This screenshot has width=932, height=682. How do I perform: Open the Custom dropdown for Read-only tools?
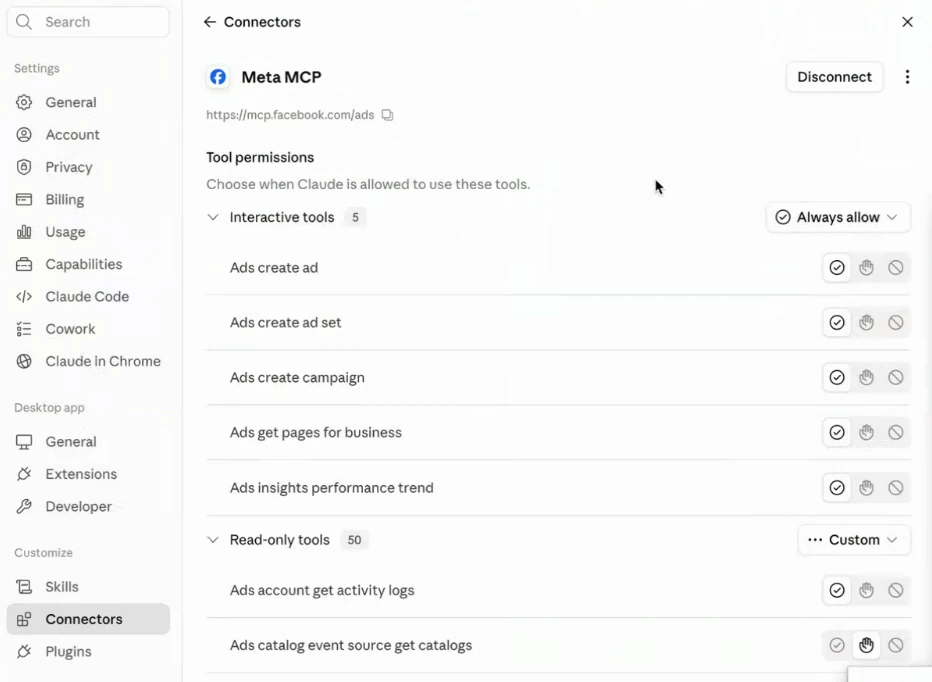tap(854, 540)
